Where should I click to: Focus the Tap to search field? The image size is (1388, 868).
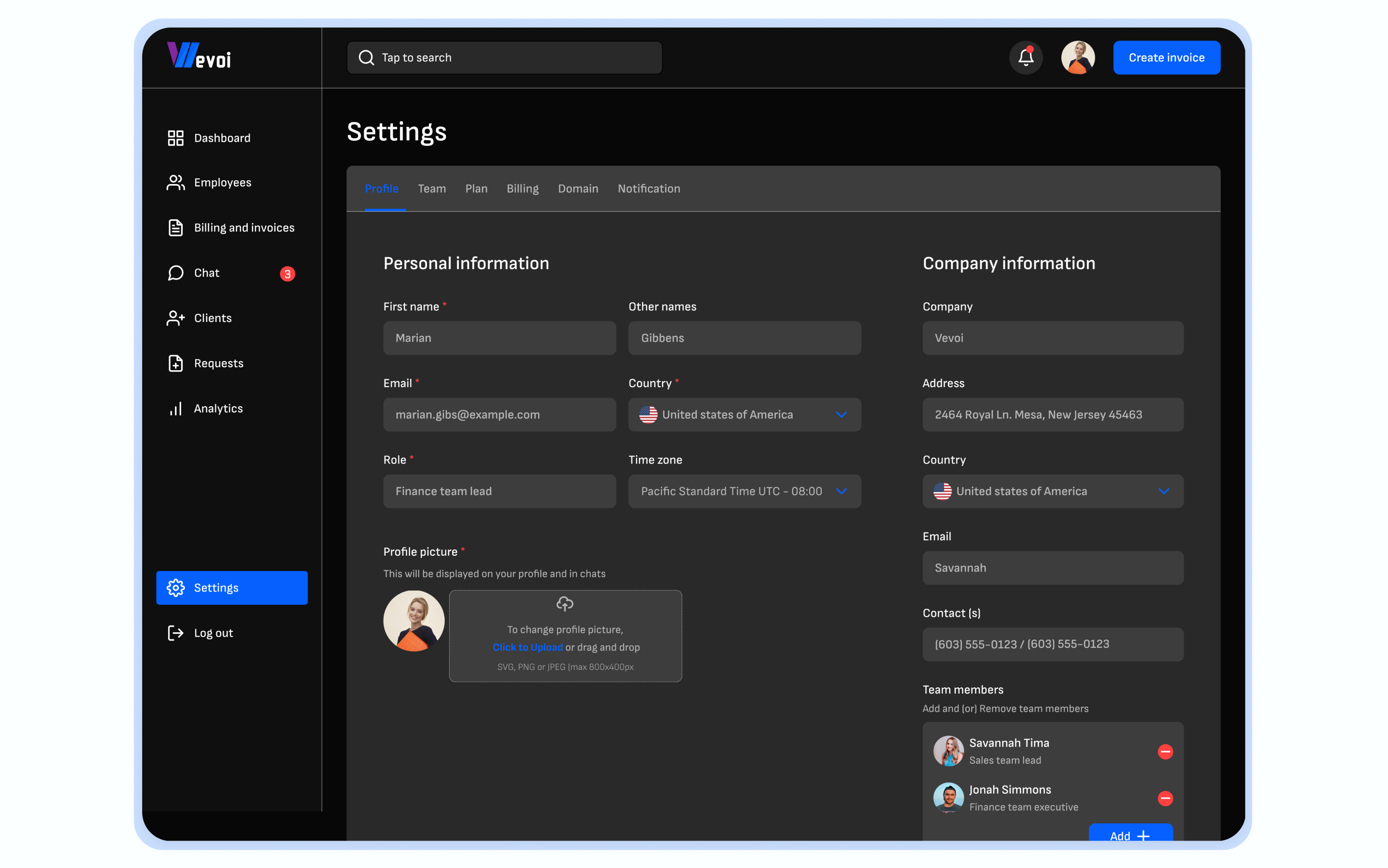pos(505,57)
